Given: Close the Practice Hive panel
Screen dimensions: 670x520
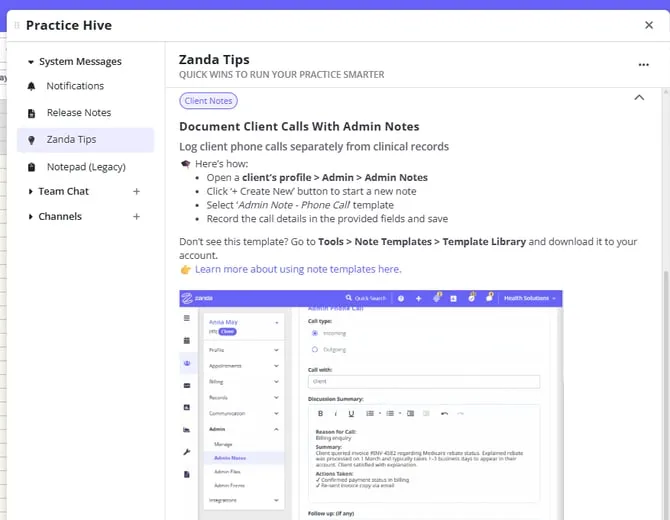Looking at the screenshot, I should click(649, 25).
